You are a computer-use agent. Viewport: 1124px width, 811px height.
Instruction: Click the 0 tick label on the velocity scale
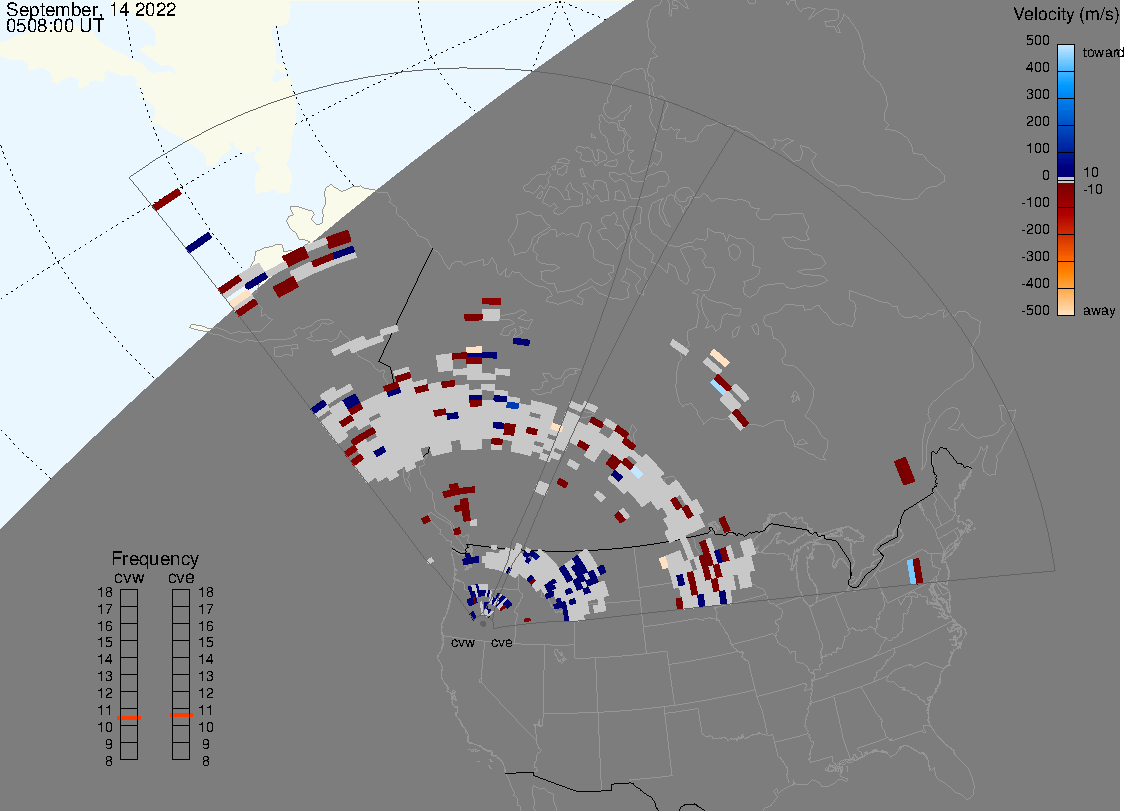click(x=1046, y=175)
